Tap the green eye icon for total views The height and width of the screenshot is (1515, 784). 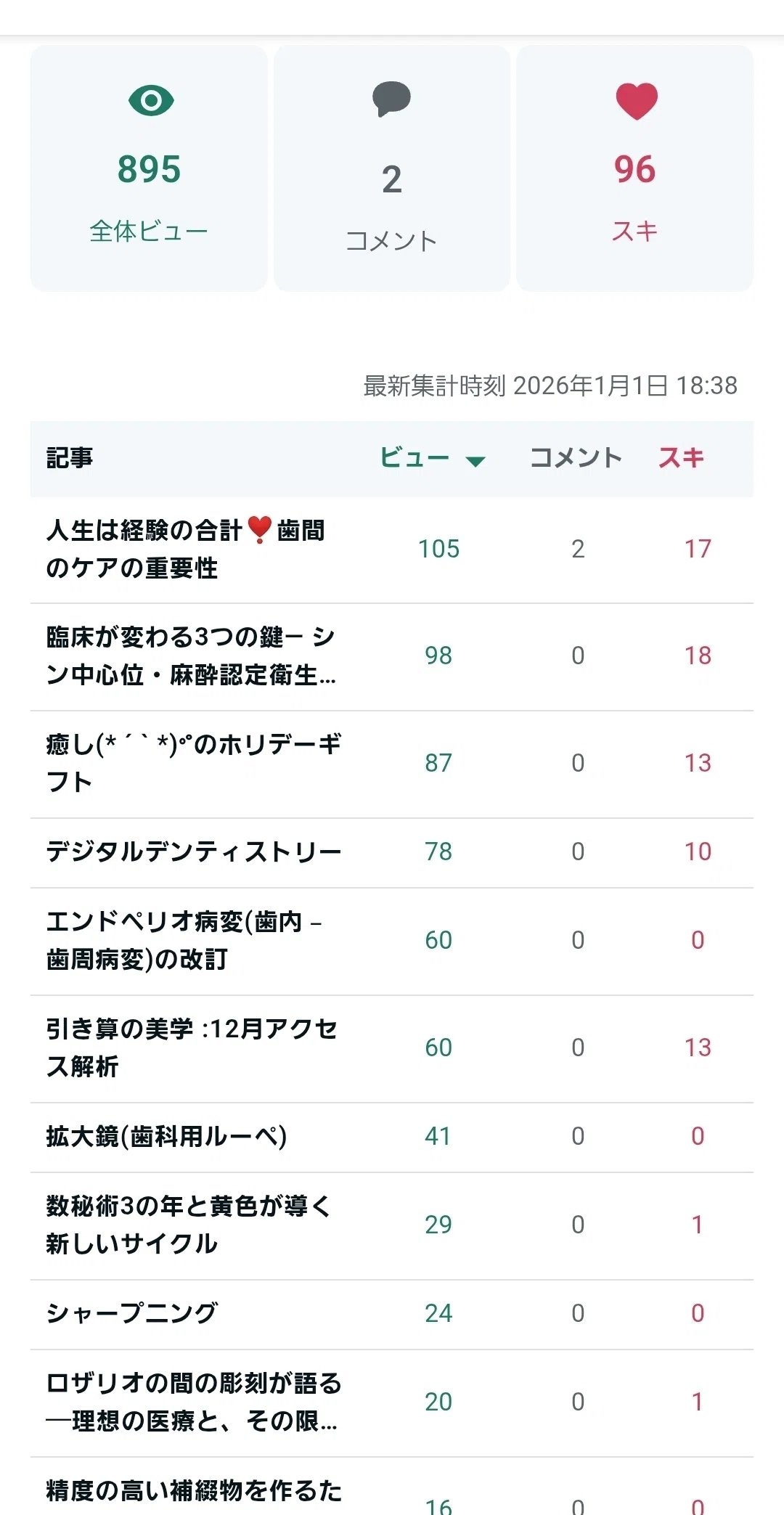151,100
